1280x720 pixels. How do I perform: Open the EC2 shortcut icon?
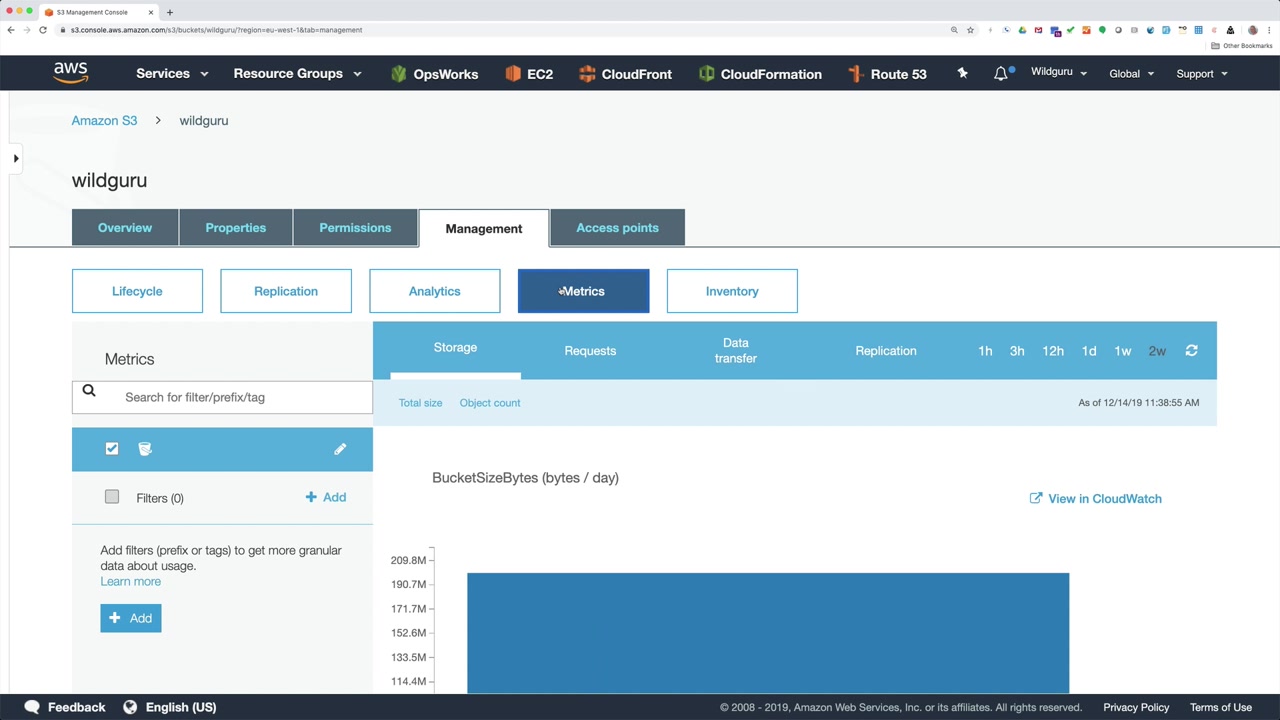[x=513, y=74]
